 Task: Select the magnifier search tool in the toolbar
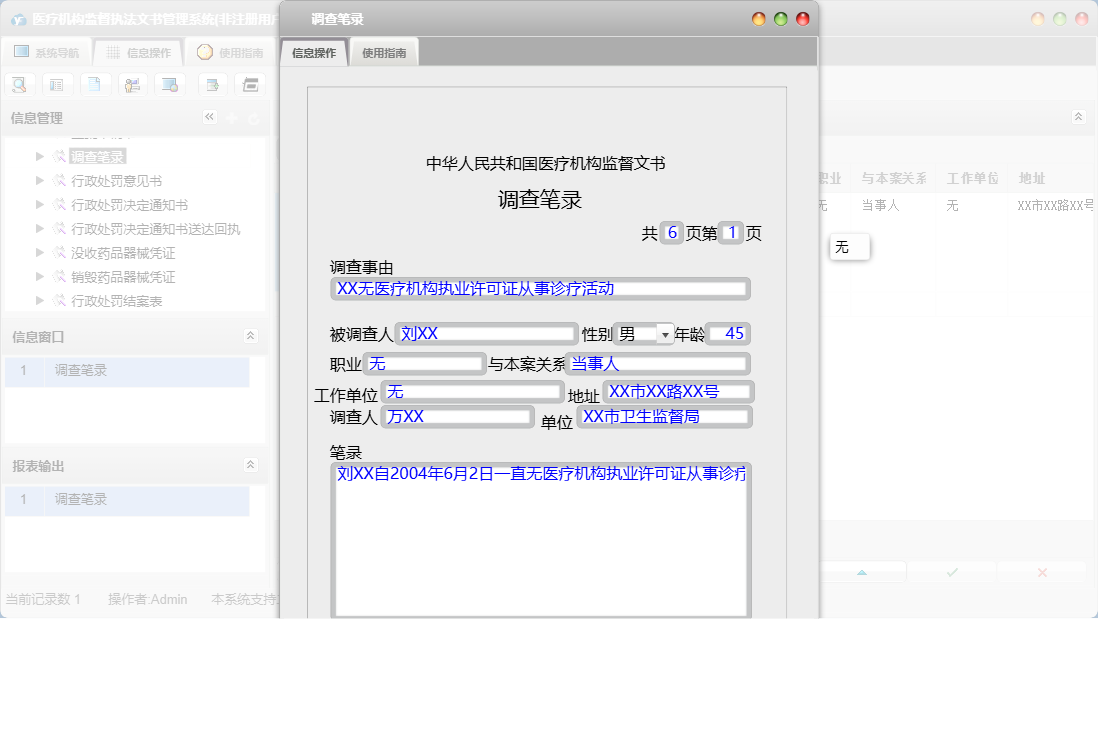(x=19, y=84)
